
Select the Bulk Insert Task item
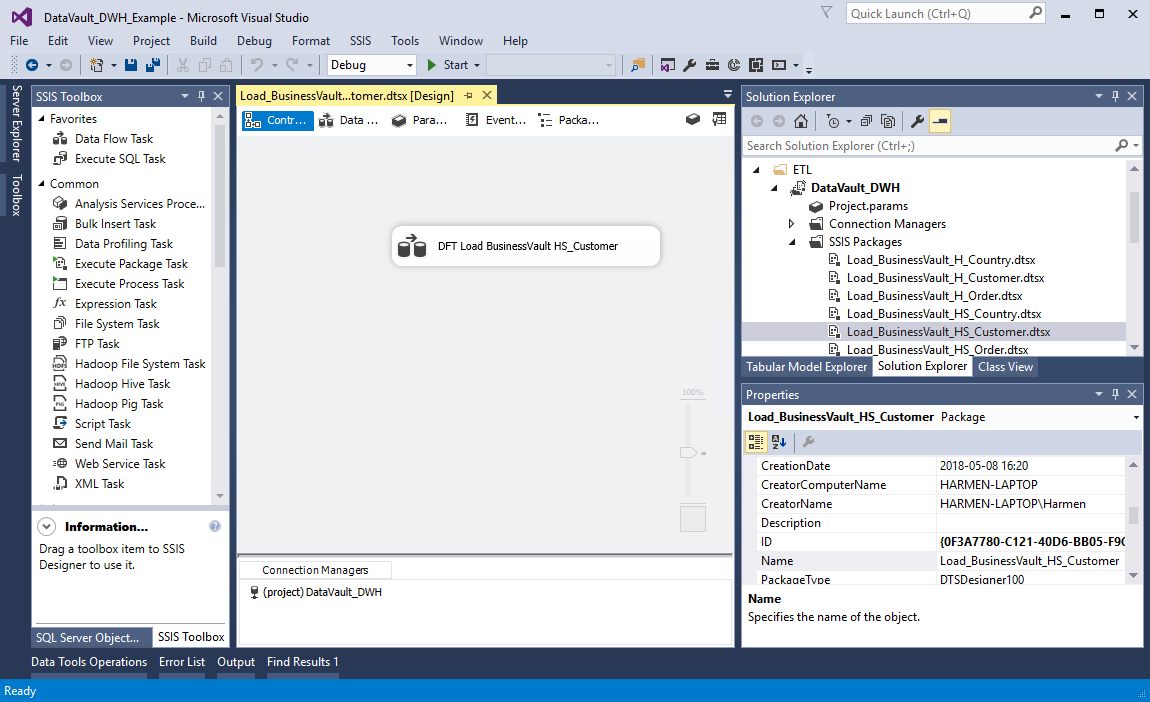coord(115,224)
